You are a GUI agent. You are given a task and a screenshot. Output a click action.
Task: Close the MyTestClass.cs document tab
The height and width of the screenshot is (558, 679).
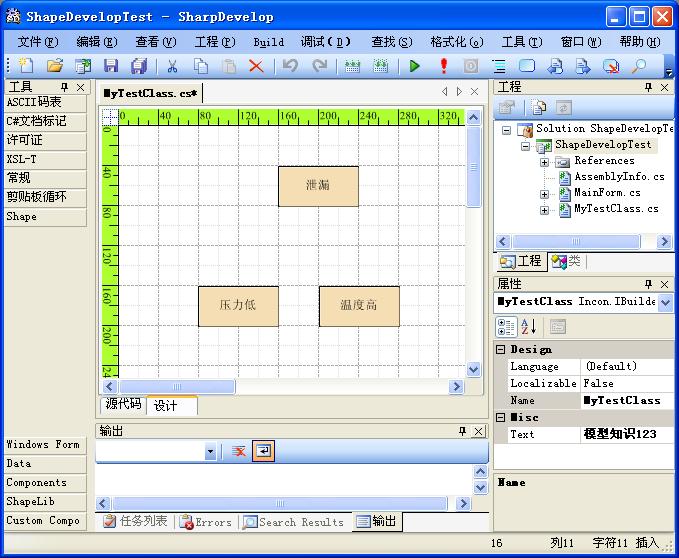click(x=475, y=91)
